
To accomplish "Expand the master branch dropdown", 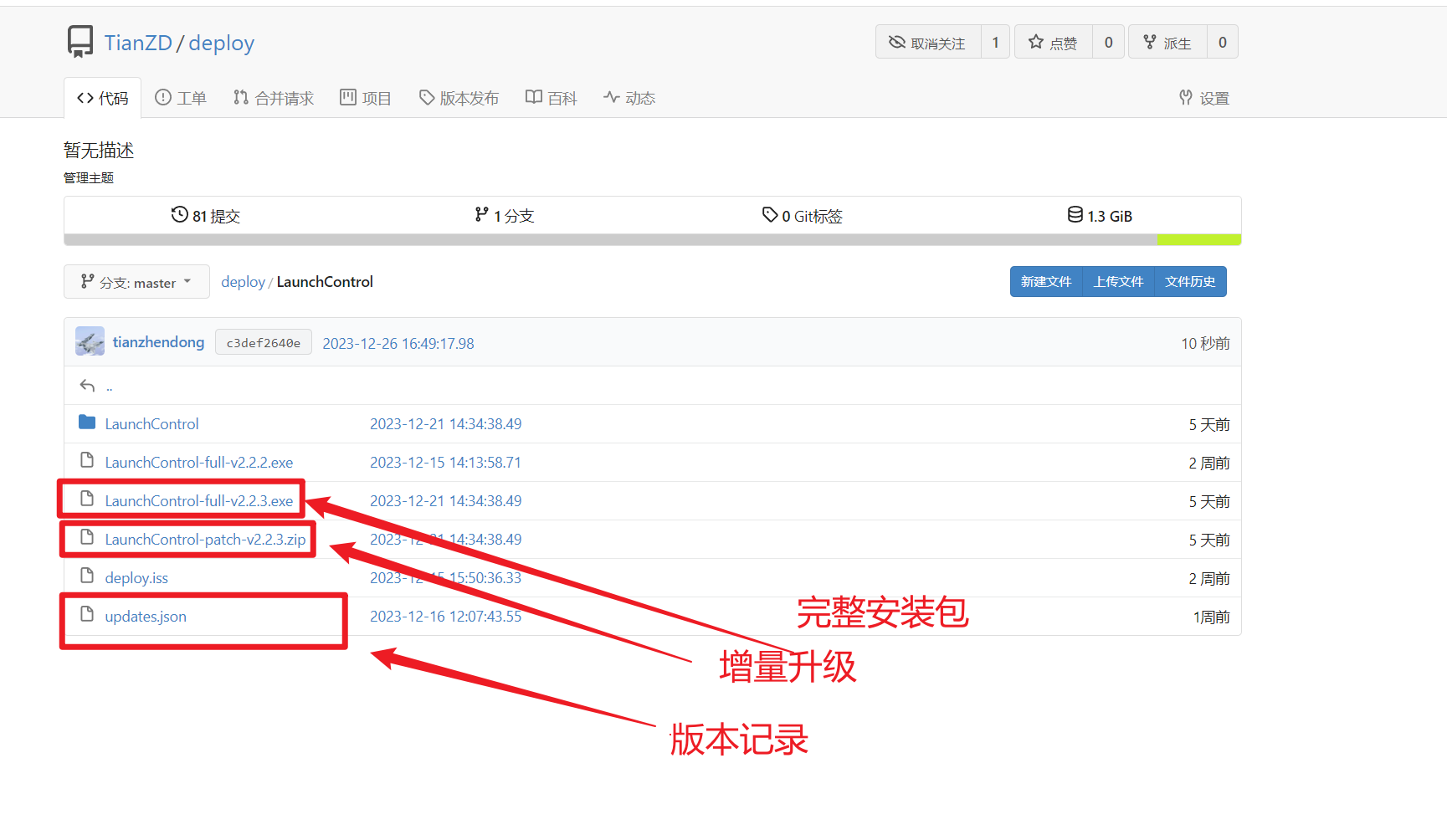I will [x=136, y=282].
